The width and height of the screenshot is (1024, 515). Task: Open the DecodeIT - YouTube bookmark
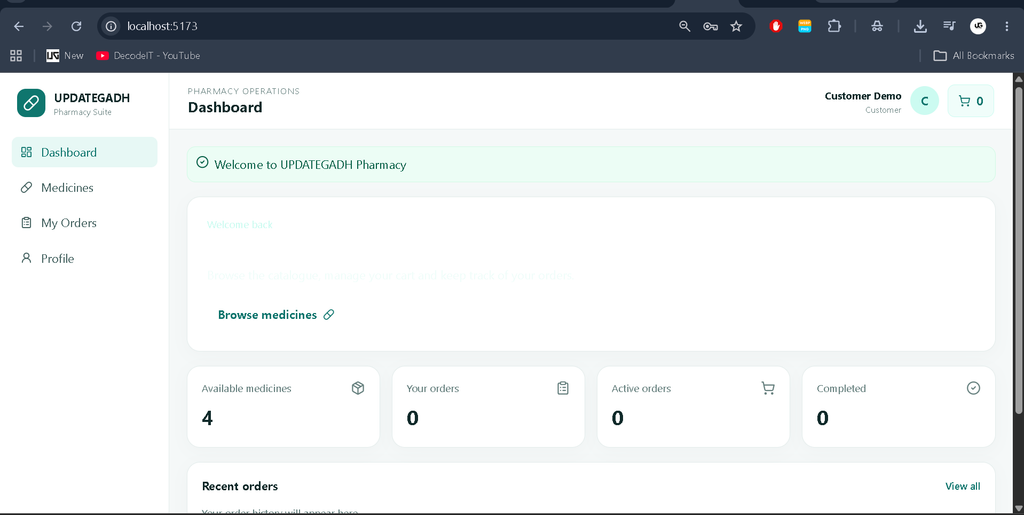point(148,55)
